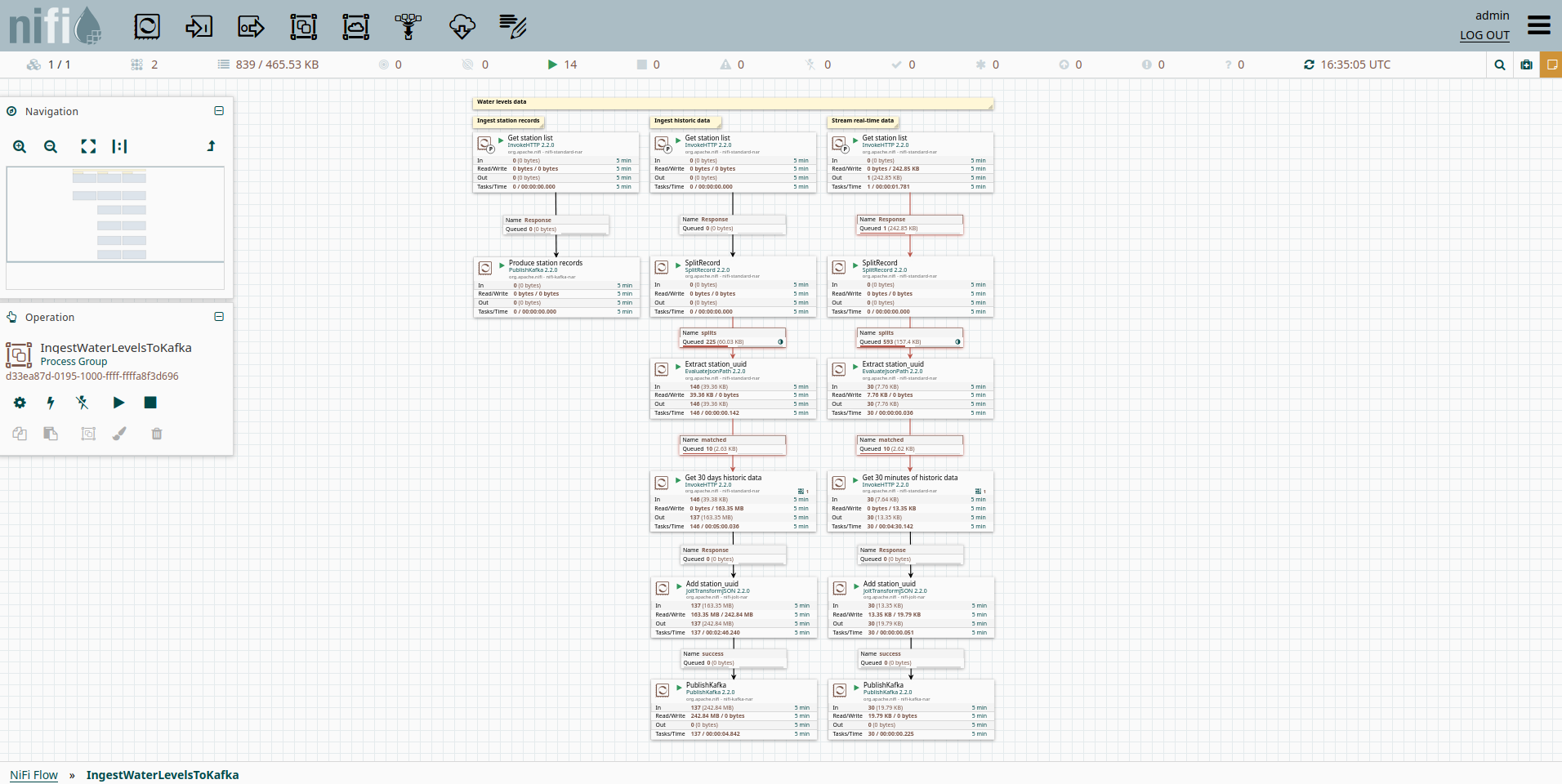Click the Fit view icon in Navigation
The image size is (1562, 784).
pyautogui.click(x=88, y=147)
